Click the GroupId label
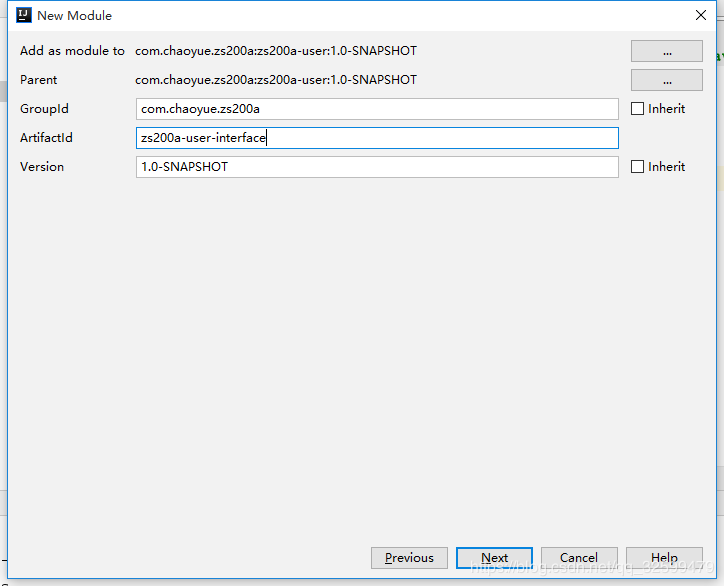The width and height of the screenshot is (724, 586). point(44,109)
